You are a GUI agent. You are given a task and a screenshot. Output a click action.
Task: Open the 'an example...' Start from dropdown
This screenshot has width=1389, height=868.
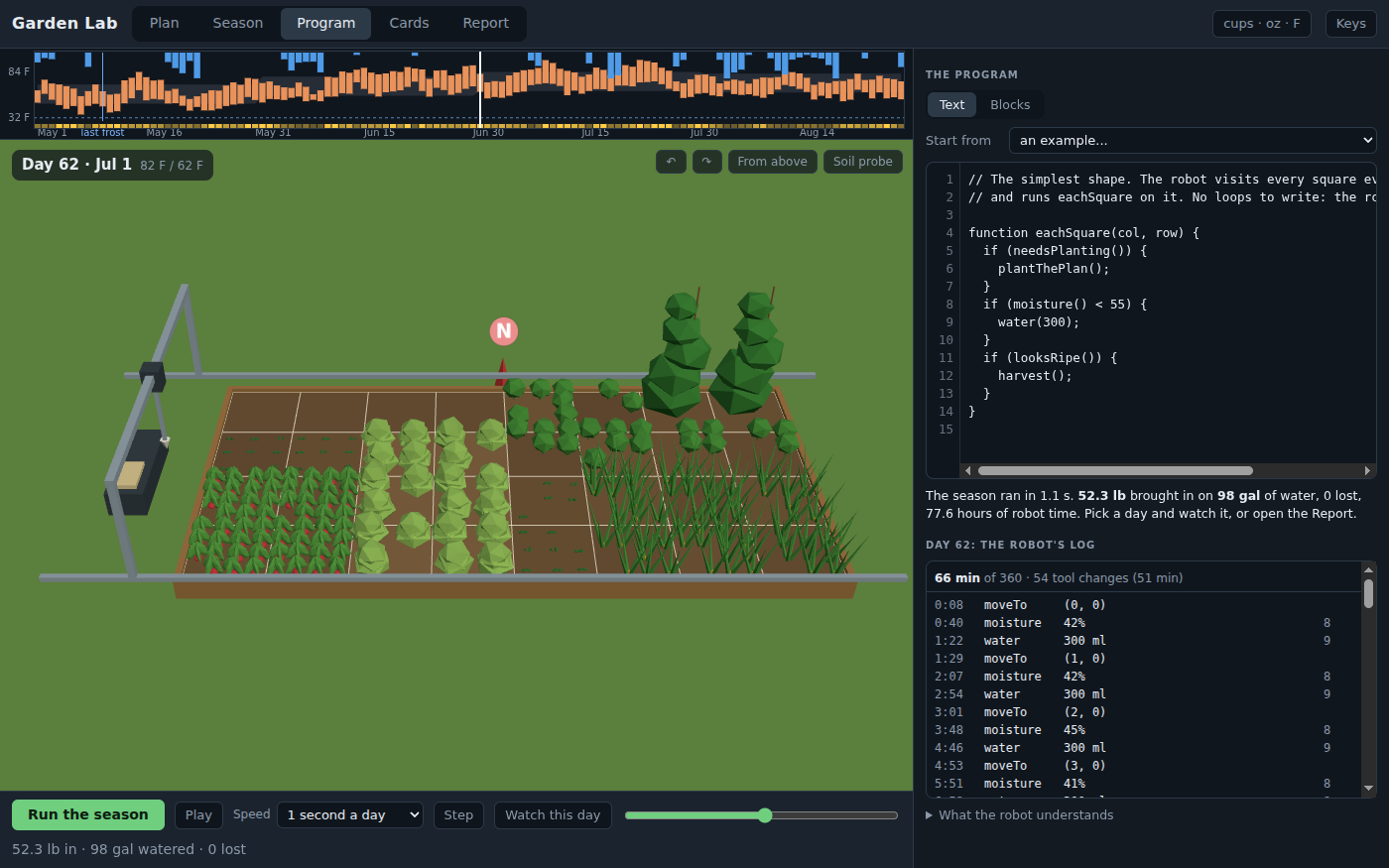(1193, 141)
